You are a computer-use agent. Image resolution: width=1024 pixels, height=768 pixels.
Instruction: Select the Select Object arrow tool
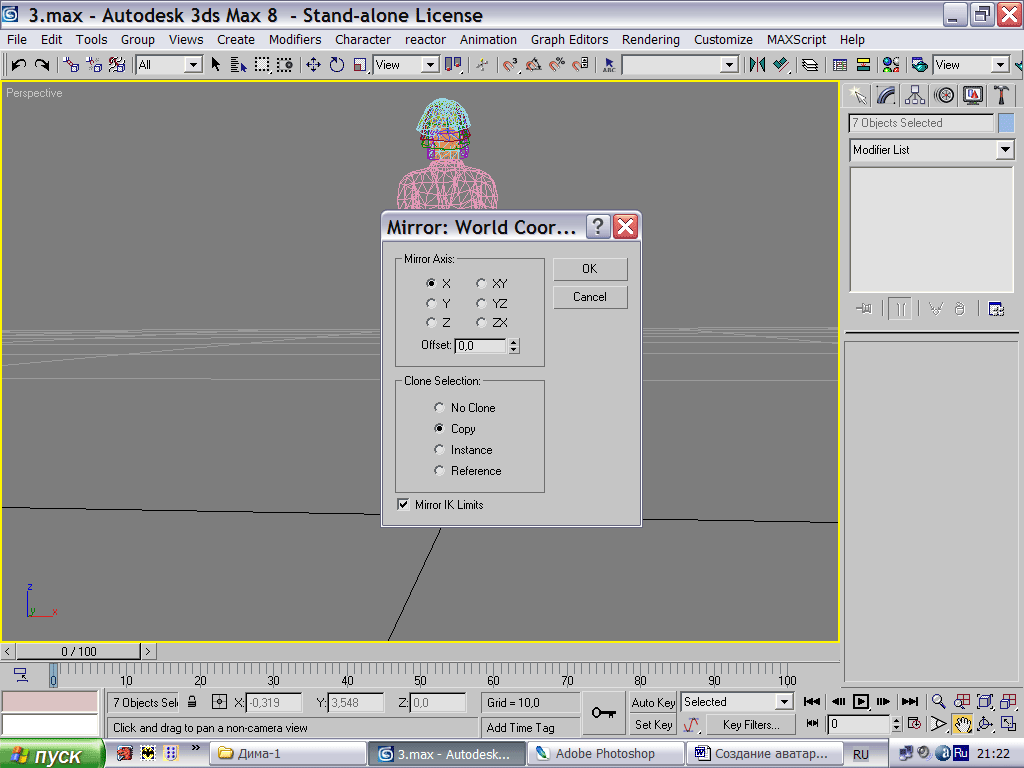click(x=216, y=65)
